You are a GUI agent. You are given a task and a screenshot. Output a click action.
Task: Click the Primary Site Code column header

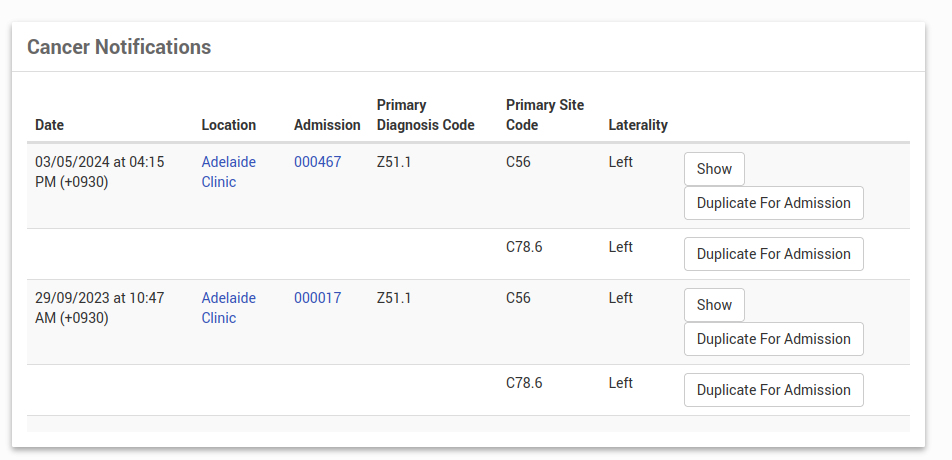coord(544,115)
